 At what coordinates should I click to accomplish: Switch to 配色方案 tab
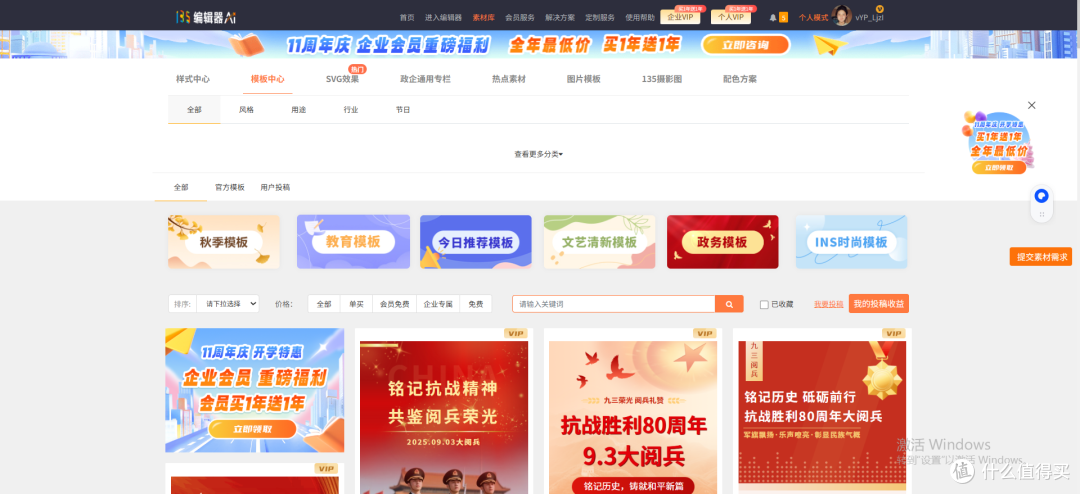click(x=740, y=79)
